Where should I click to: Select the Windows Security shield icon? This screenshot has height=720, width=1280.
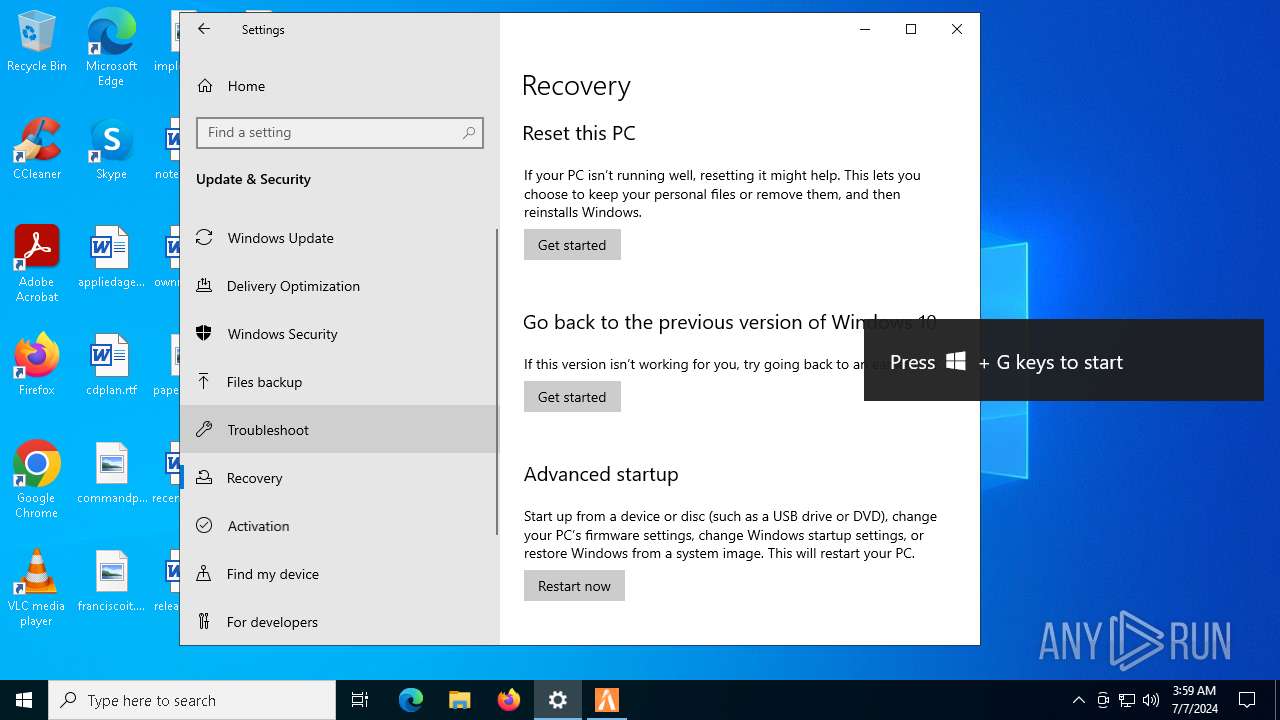204,333
